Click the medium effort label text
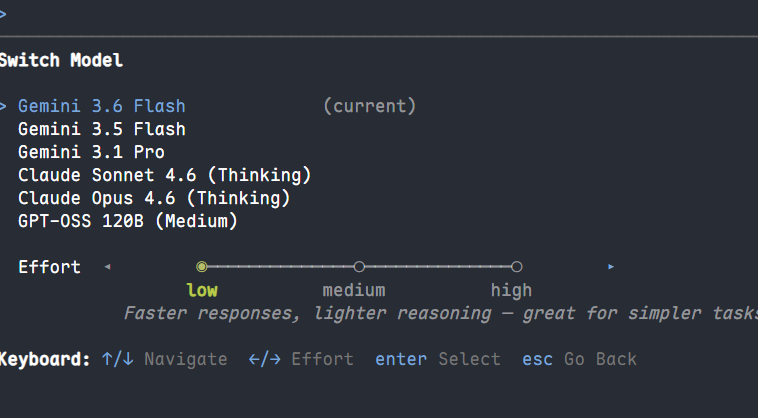The width and height of the screenshot is (758, 418). coord(354,290)
